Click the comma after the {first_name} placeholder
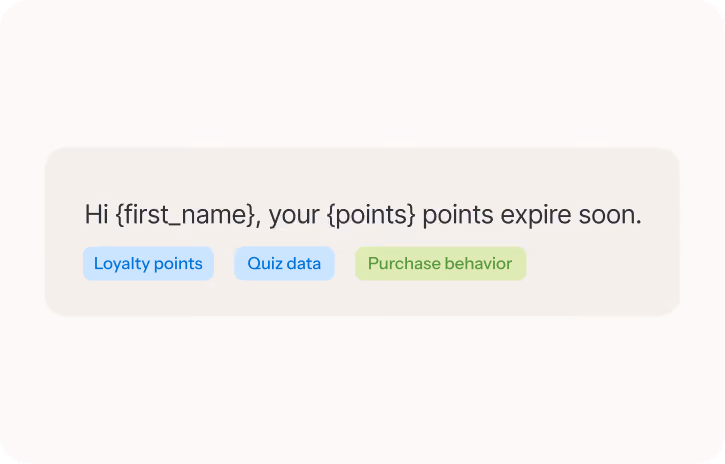The width and height of the screenshot is (725, 464). [x=258, y=224]
